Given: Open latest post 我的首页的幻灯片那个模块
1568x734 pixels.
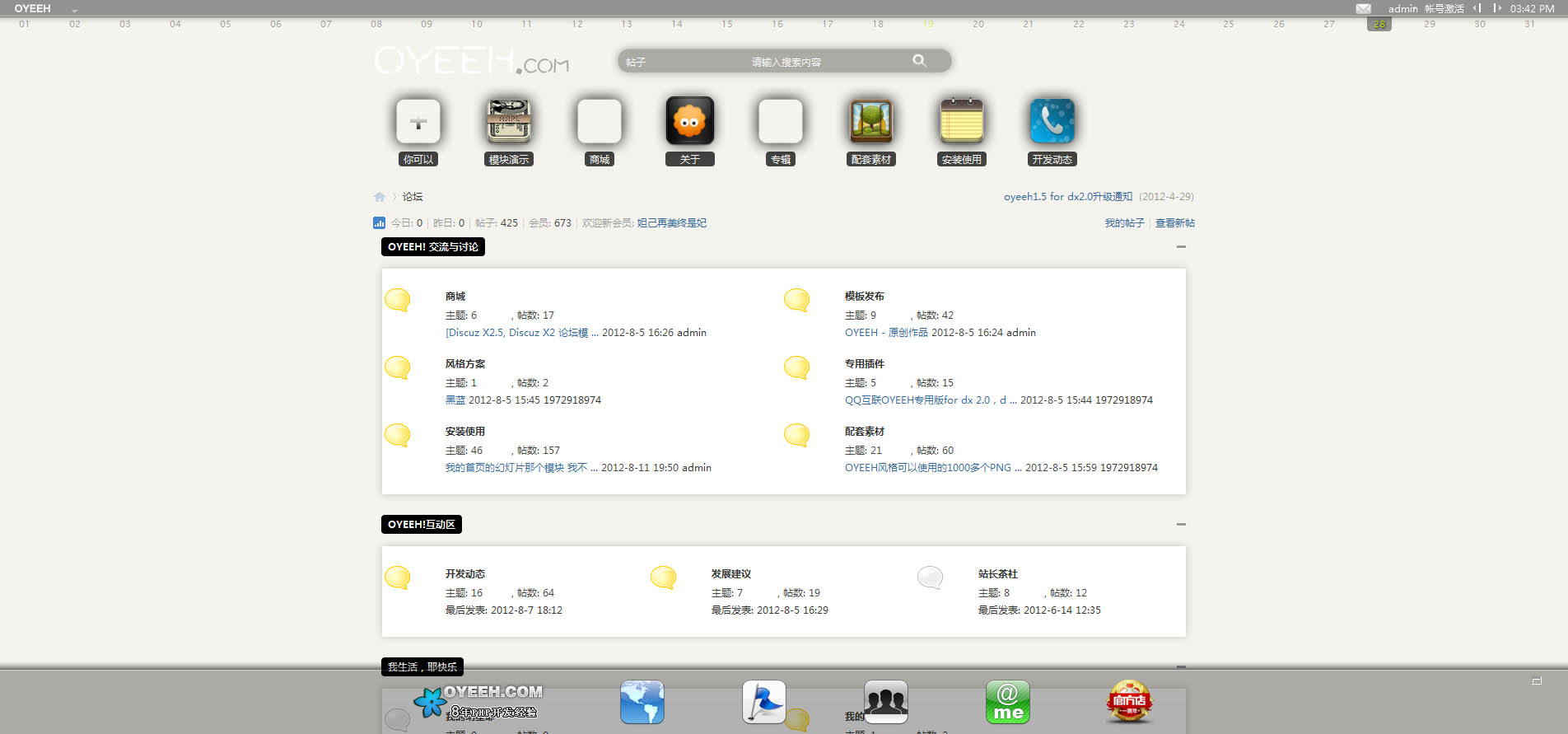Looking at the screenshot, I should tap(520, 468).
